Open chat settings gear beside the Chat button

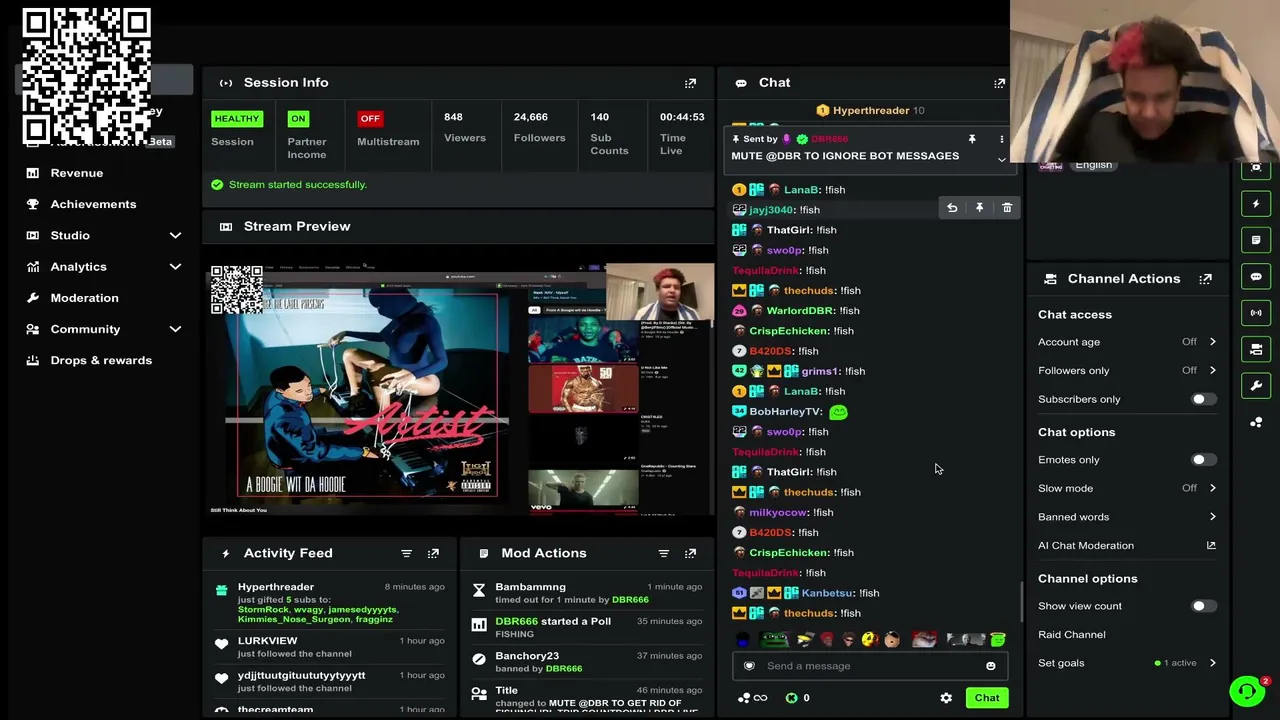point(946,698)
